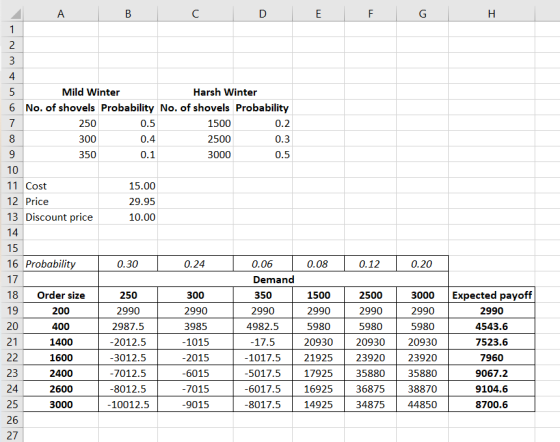Select payoff cell 3985
This screenshot has height=442, width=560.
tap(195, 326)
